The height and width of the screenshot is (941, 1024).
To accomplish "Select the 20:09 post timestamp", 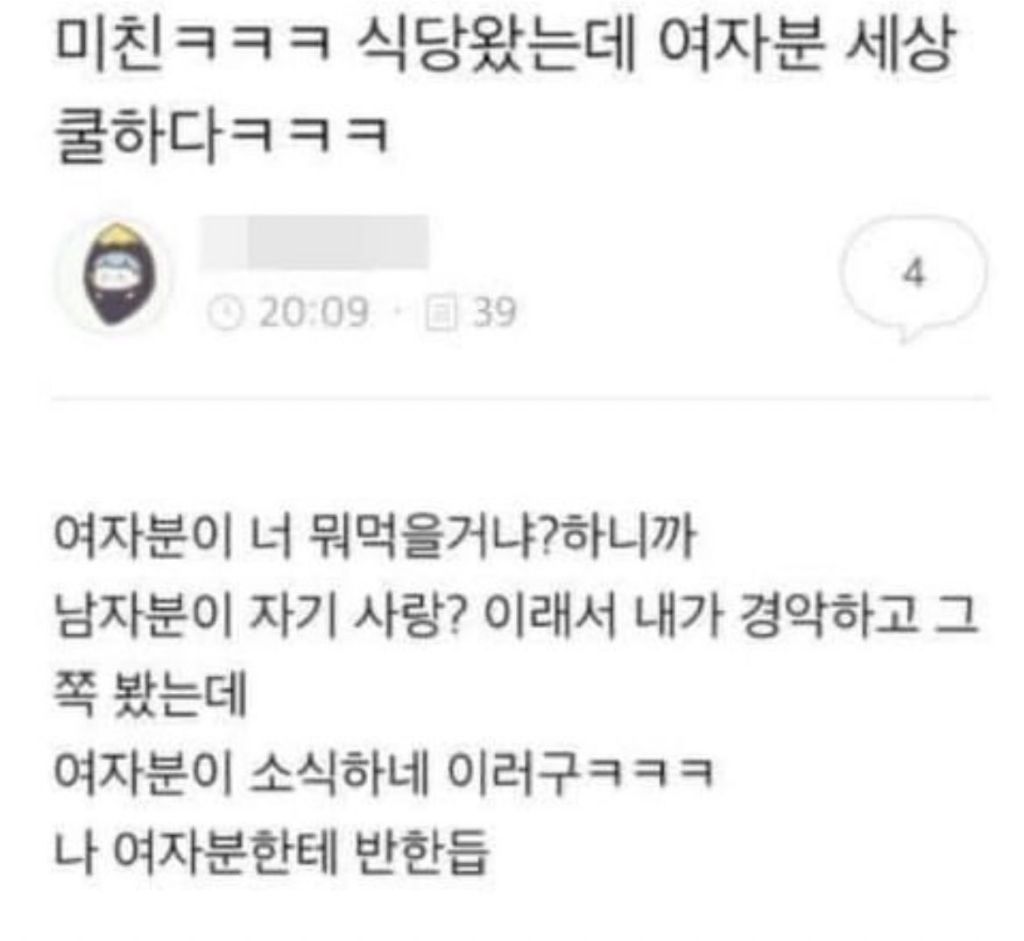I will pos(314,313).
